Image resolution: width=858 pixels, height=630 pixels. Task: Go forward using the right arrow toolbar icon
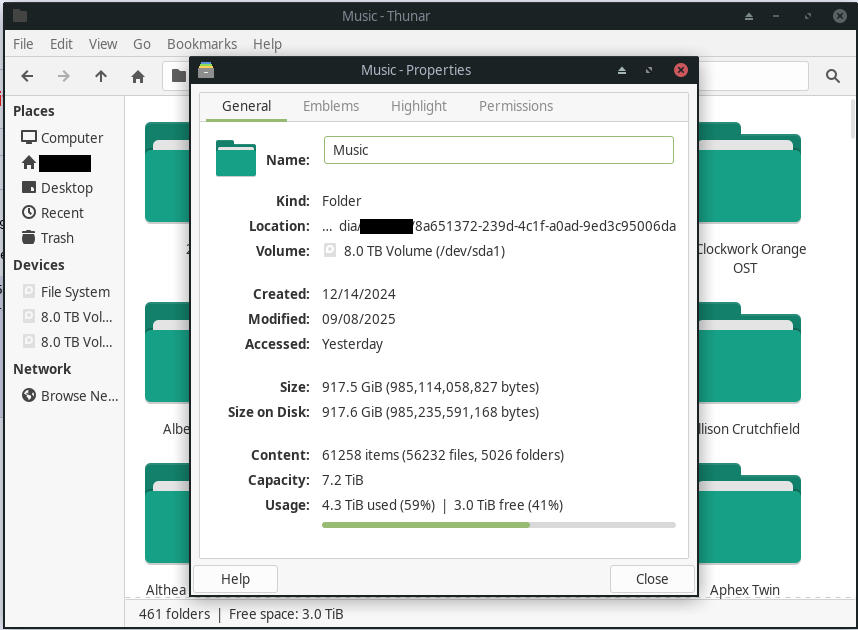coord(63,76)
